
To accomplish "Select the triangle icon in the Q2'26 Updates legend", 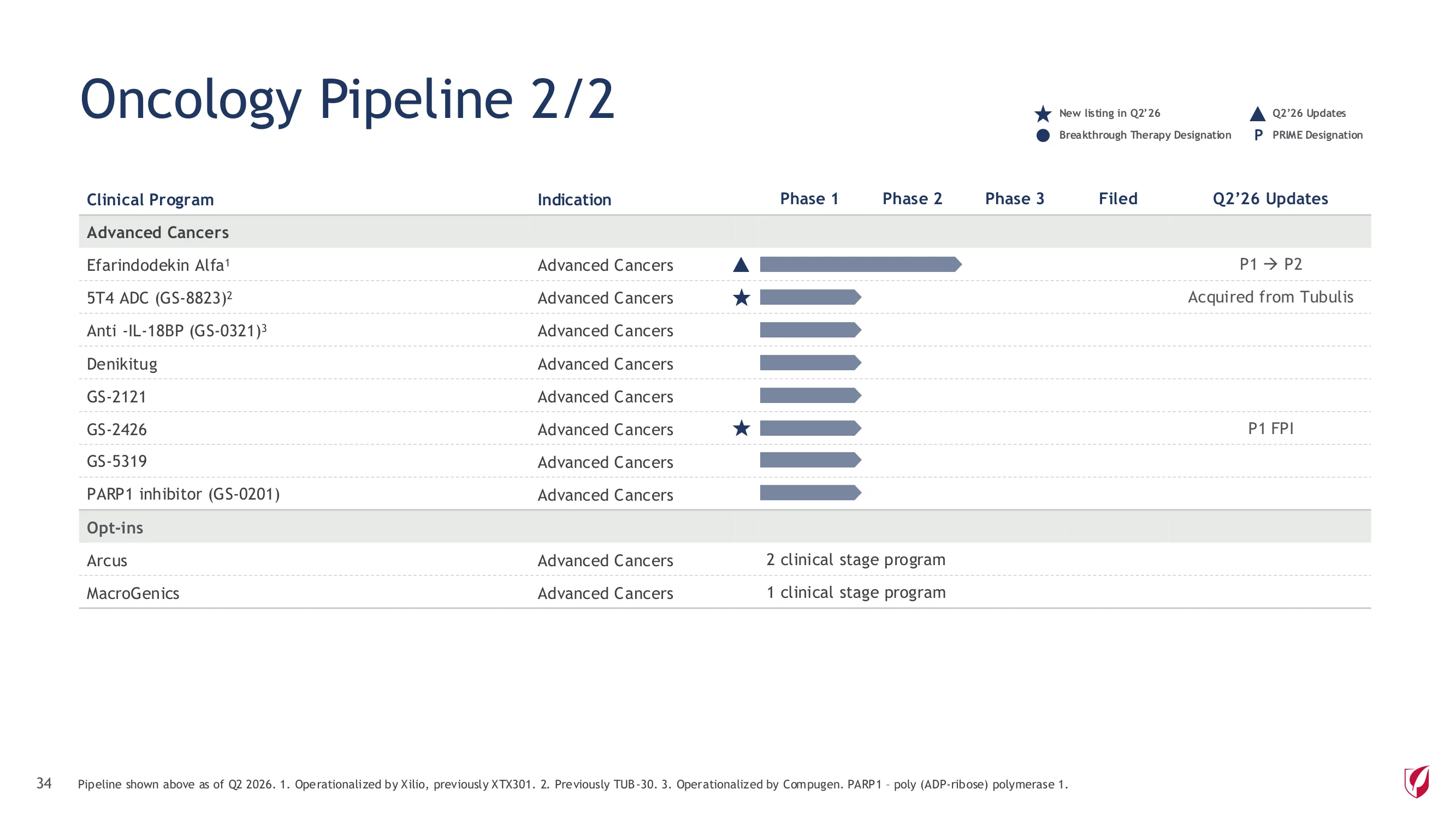I will click(x=1257, y=114).
